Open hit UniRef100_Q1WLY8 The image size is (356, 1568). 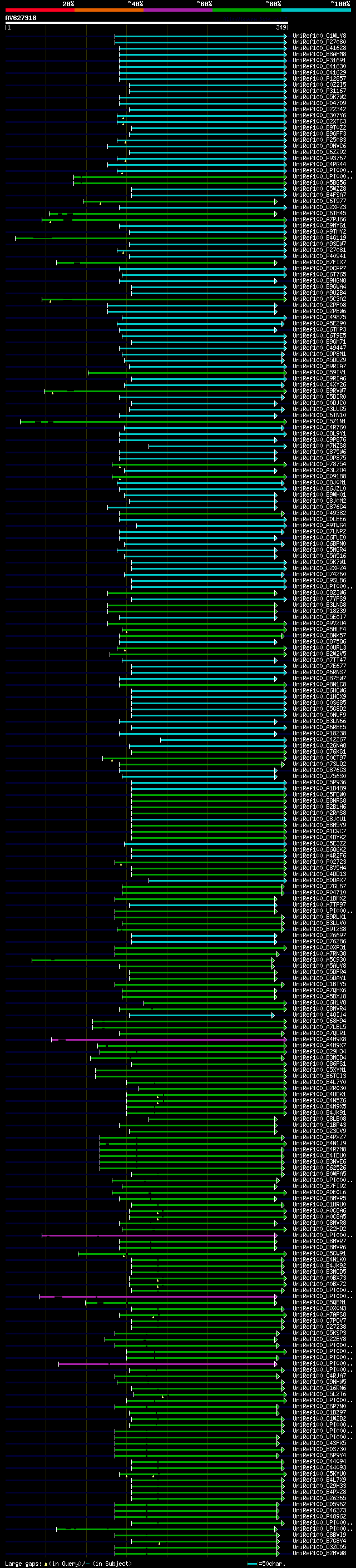coord(319,36)
